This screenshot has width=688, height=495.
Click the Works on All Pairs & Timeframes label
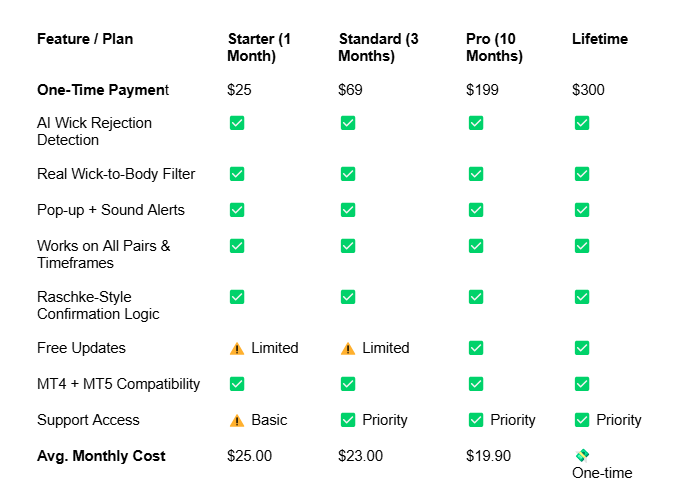pos(104,255)
